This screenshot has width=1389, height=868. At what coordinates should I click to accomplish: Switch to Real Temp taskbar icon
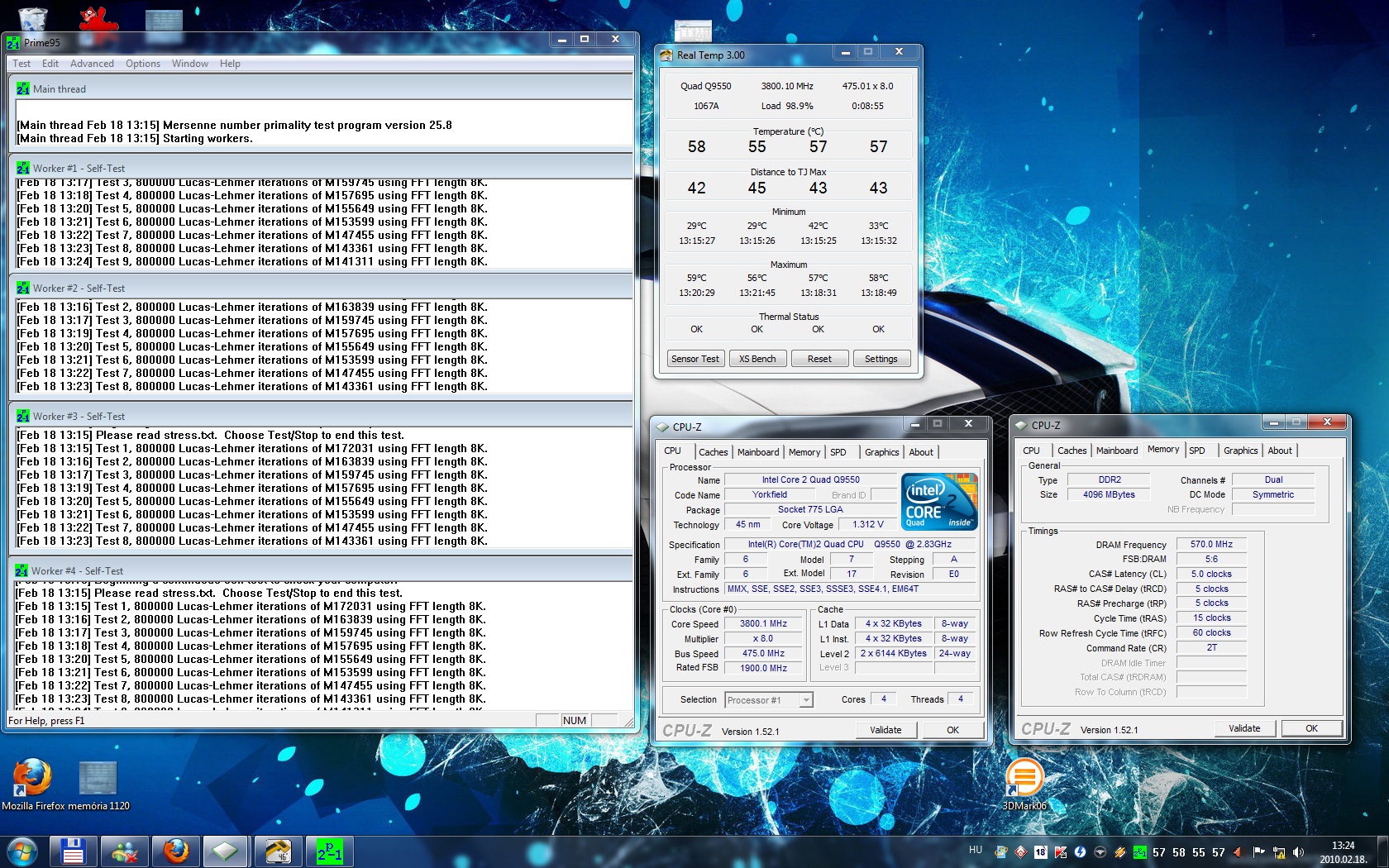[278, 851]
